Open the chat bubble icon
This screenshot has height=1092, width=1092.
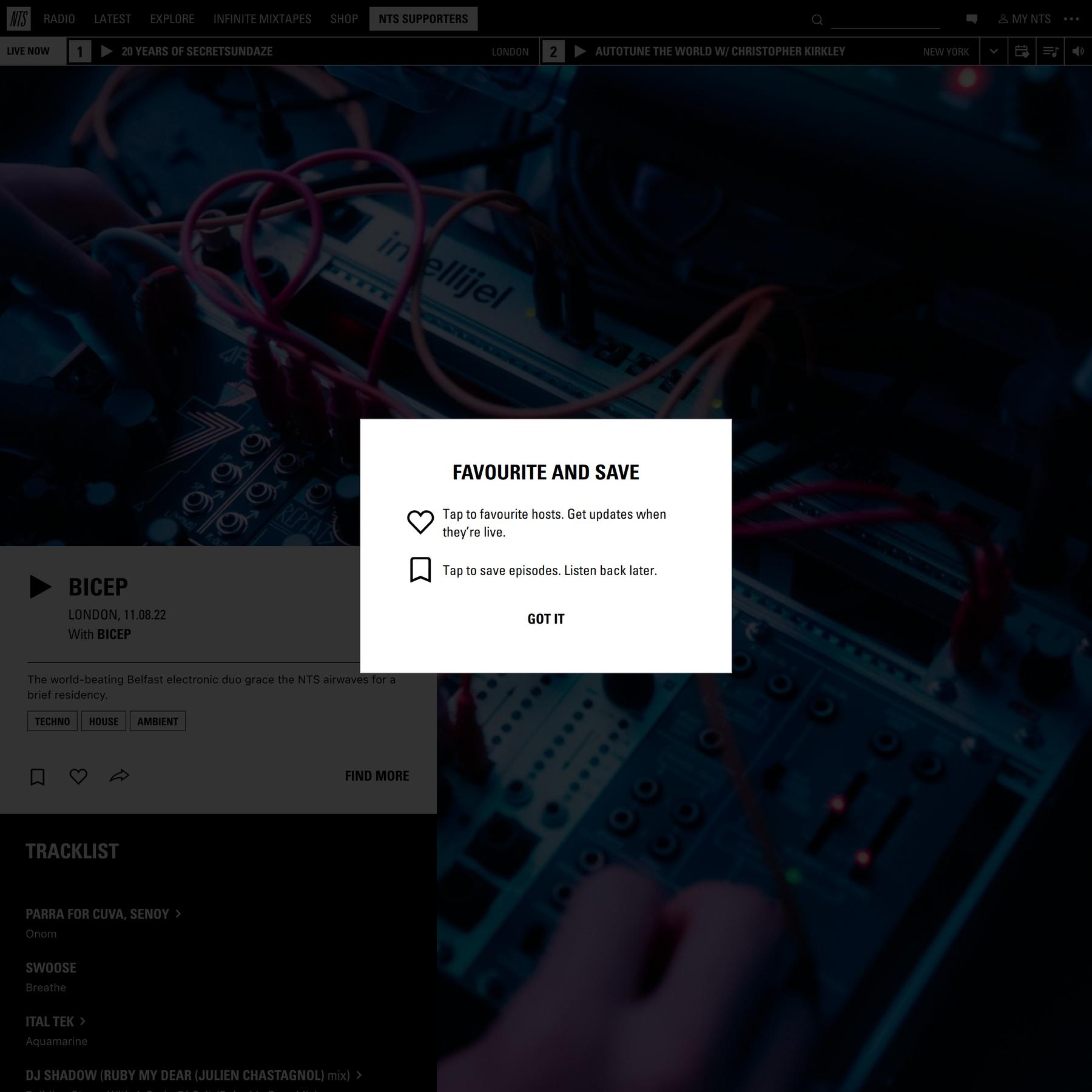(972, 19)
